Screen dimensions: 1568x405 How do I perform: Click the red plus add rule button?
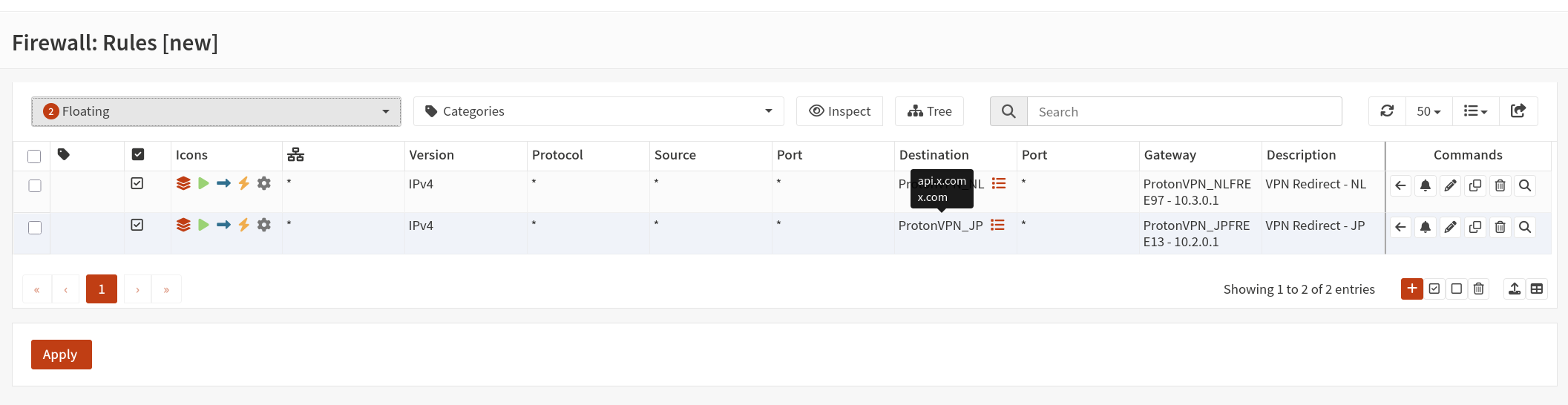coord(1411,289)
